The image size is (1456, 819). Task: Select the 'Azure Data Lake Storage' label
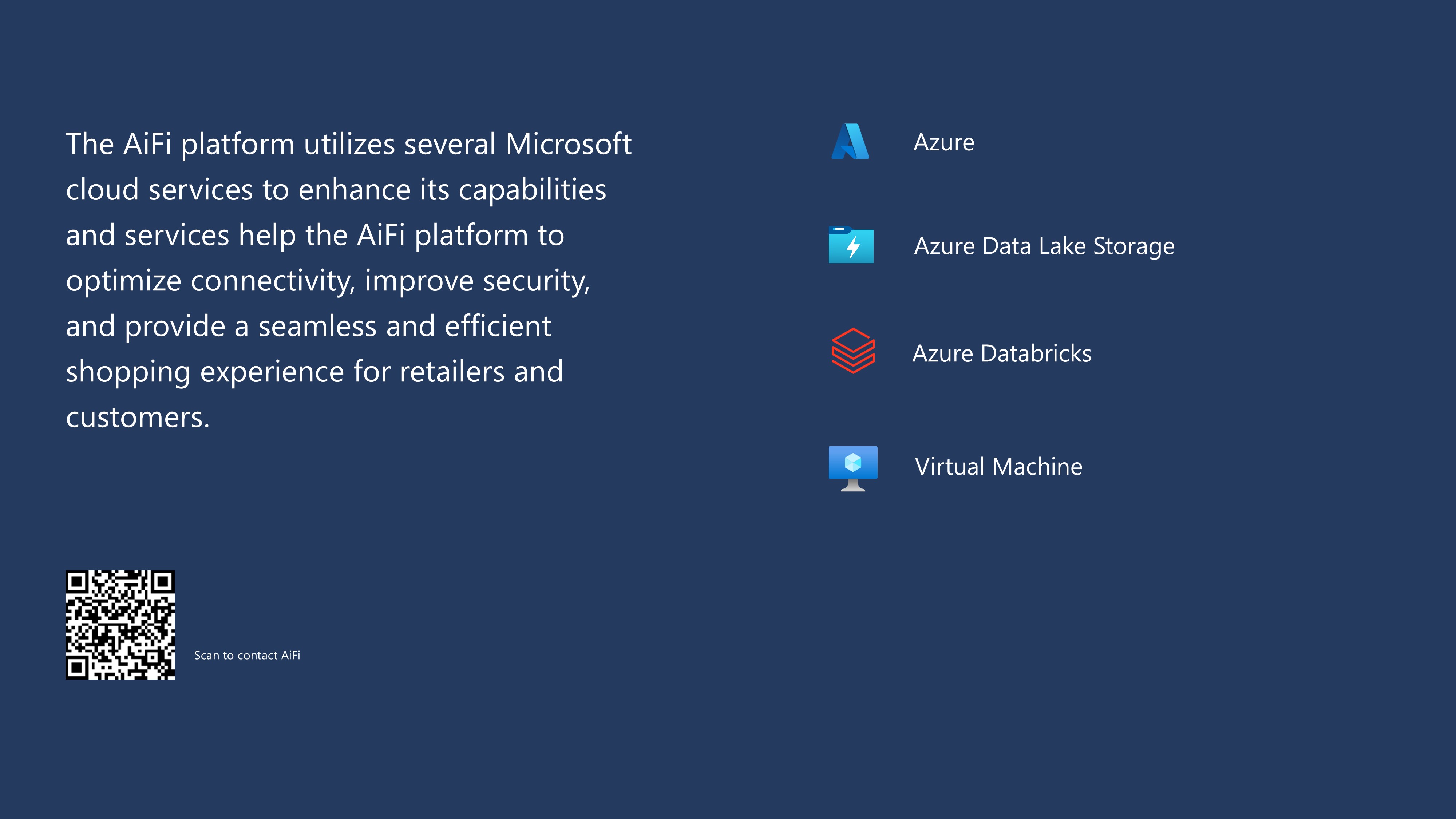coord(1045,246)
